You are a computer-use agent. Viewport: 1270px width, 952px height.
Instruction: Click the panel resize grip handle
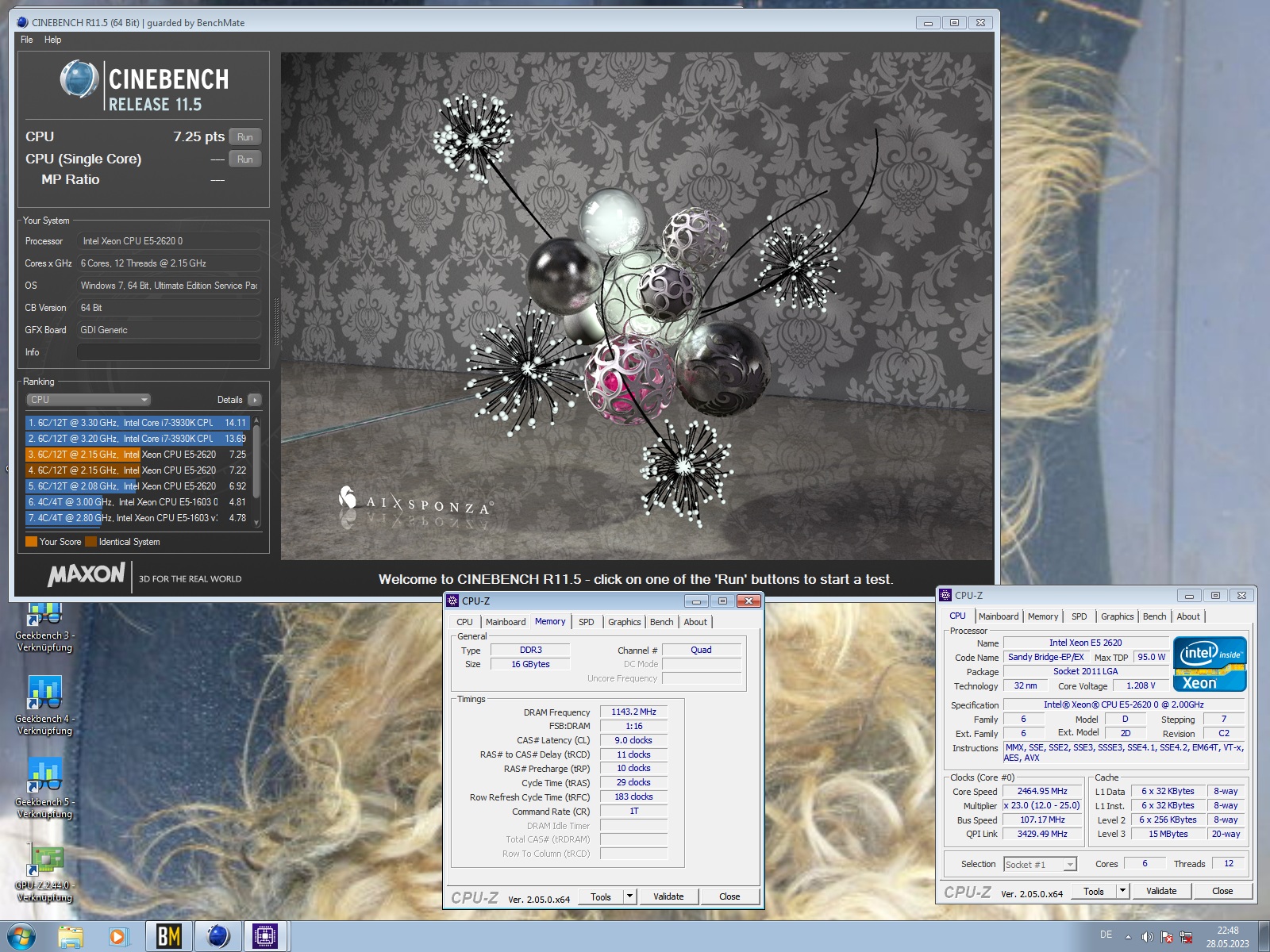pyautogui.click(x=275, y=321)
